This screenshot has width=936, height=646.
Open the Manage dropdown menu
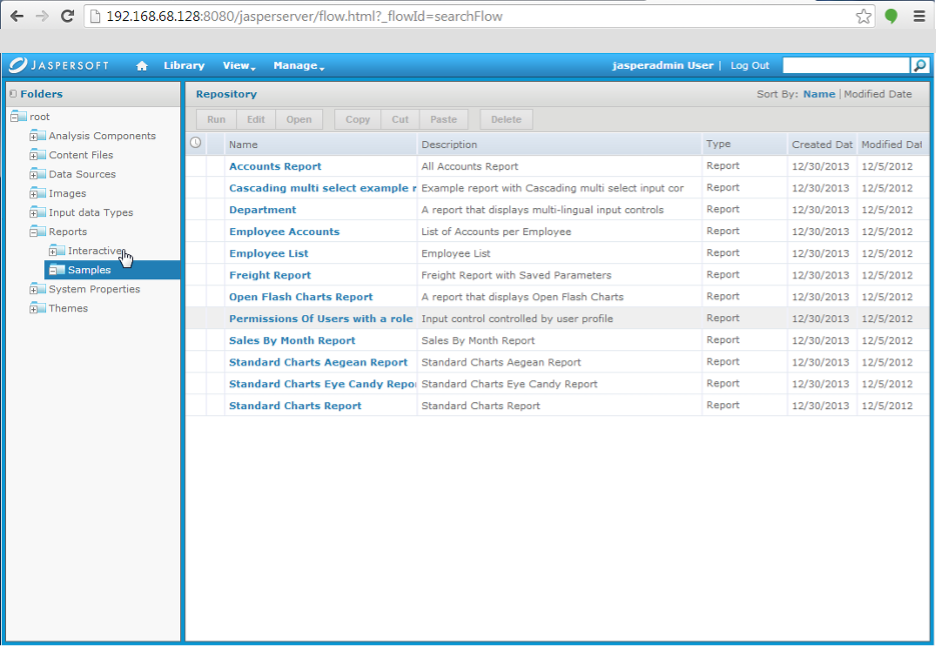pos(298,66)
